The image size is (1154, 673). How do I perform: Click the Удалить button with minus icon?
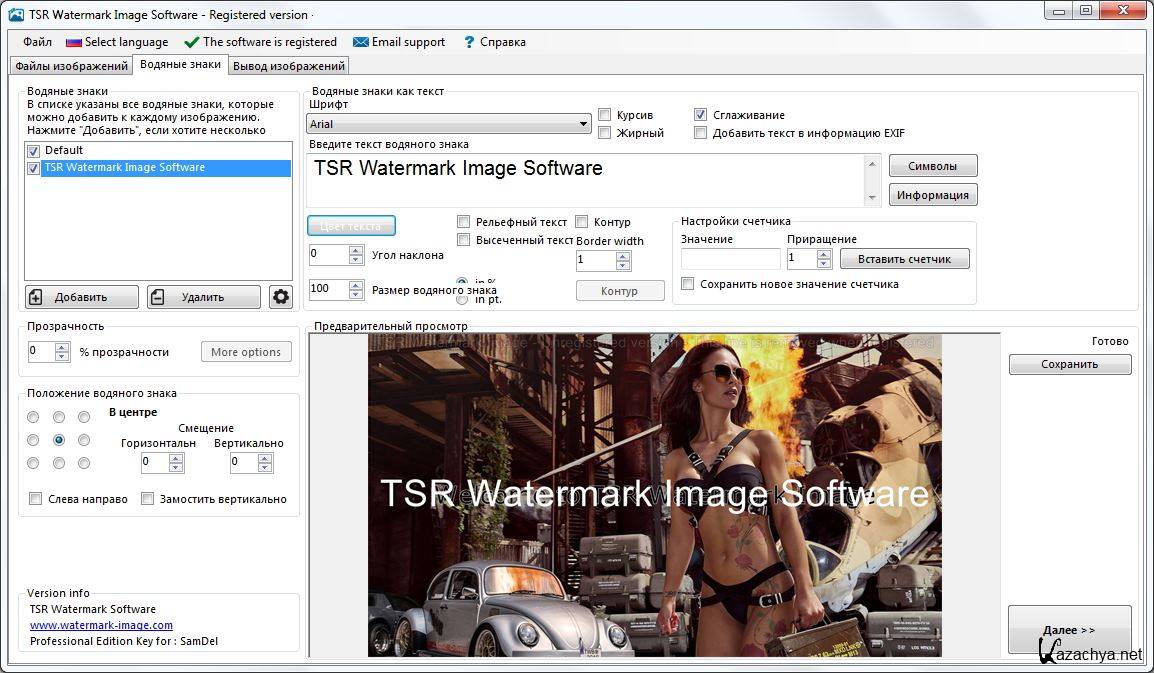pos(203,297)
